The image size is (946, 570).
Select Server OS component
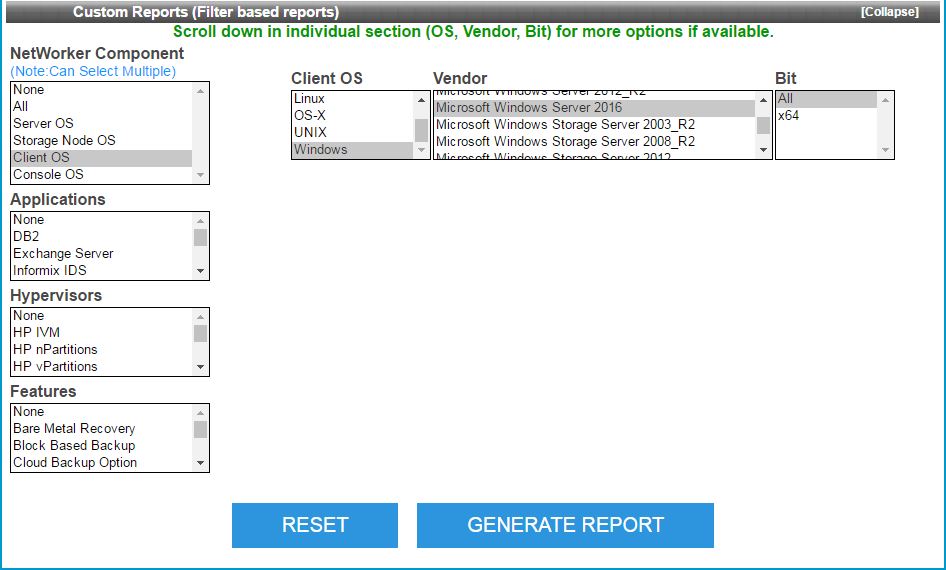pos(102,124)
